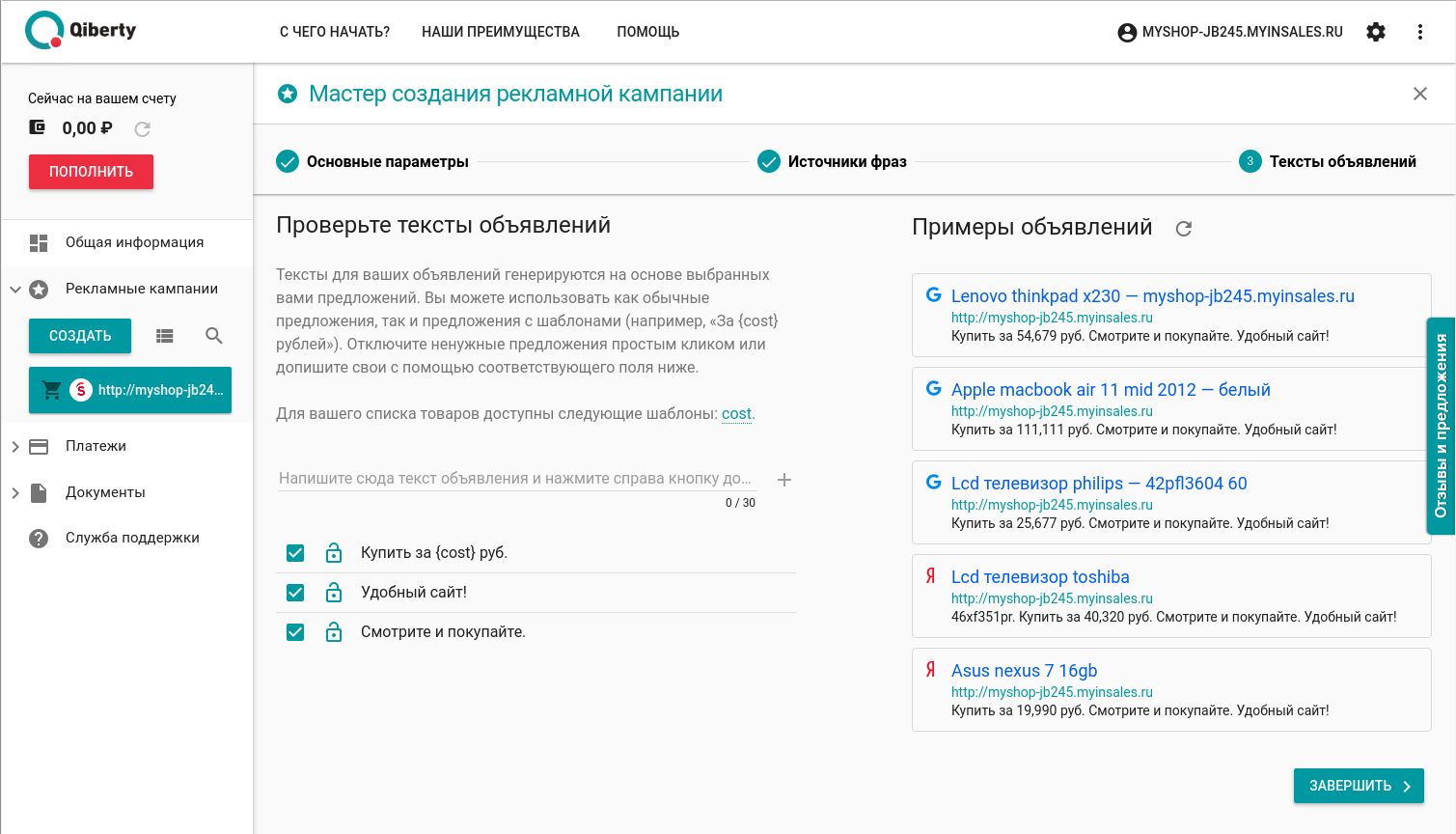Click the document icon for Документы

(39, 493)
